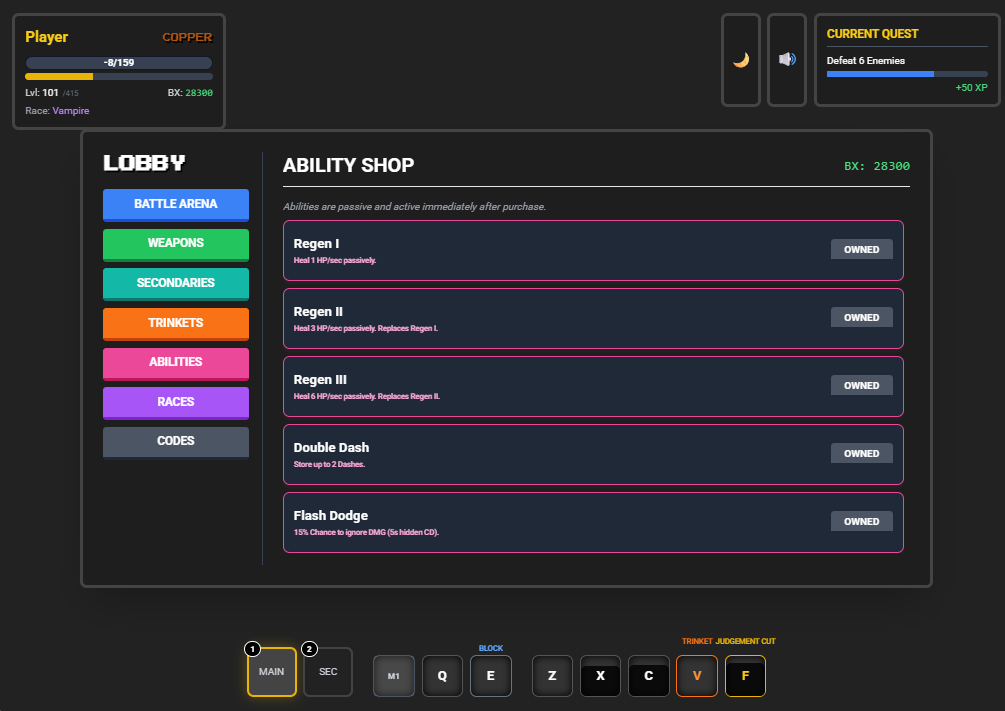Click the LOBBY heading
The height and width of the screenshot is (711, 1005).
click(x=145, y=163)
